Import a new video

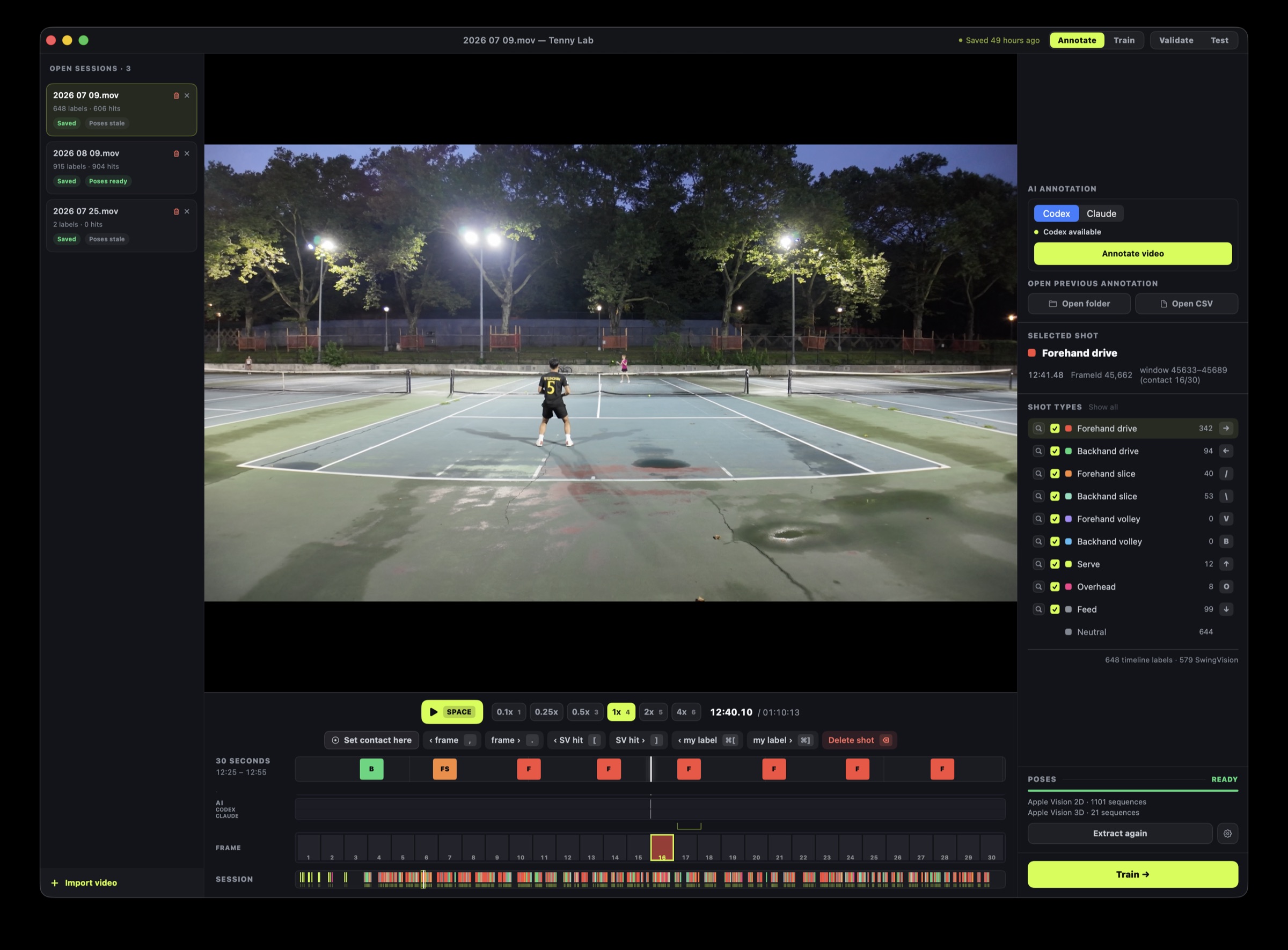click(x=84, y=883)
